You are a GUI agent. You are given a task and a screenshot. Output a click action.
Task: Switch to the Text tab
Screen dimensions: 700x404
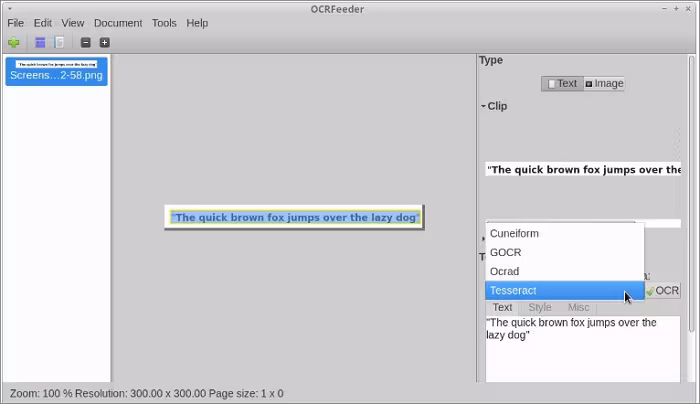pos(502,307)
